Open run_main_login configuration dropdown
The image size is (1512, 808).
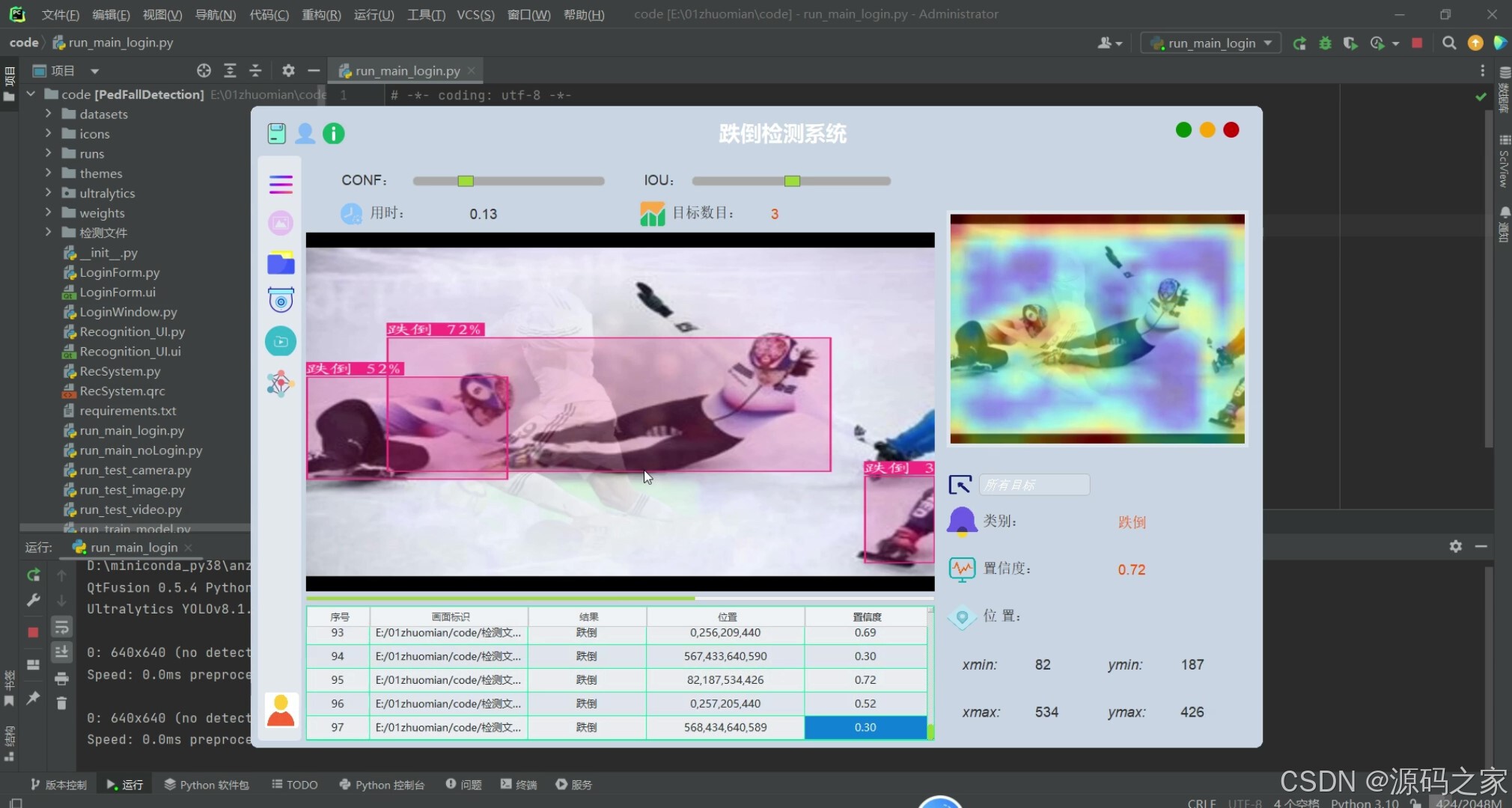pyautogui.click(x=1211, y=43)
